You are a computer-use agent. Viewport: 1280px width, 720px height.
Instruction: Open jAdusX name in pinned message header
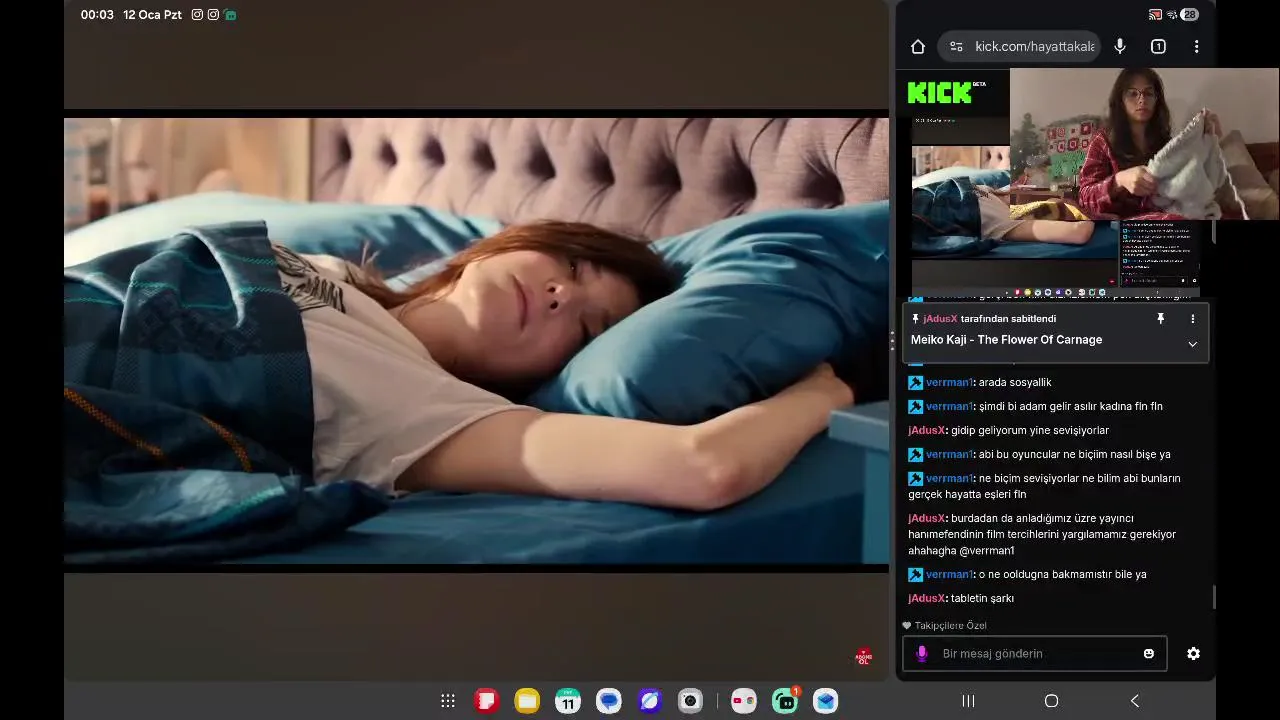940,319
